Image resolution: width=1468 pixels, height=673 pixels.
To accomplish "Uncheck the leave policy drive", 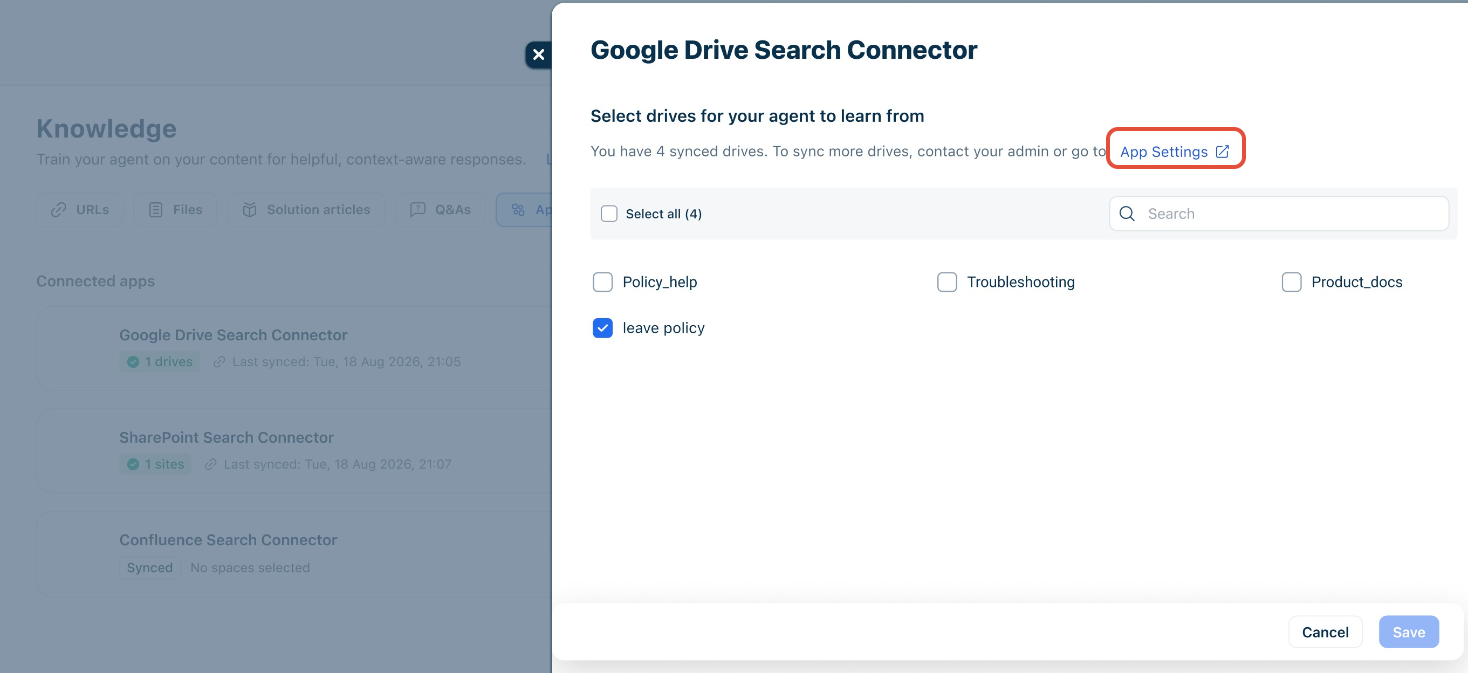I will [603, 328].
